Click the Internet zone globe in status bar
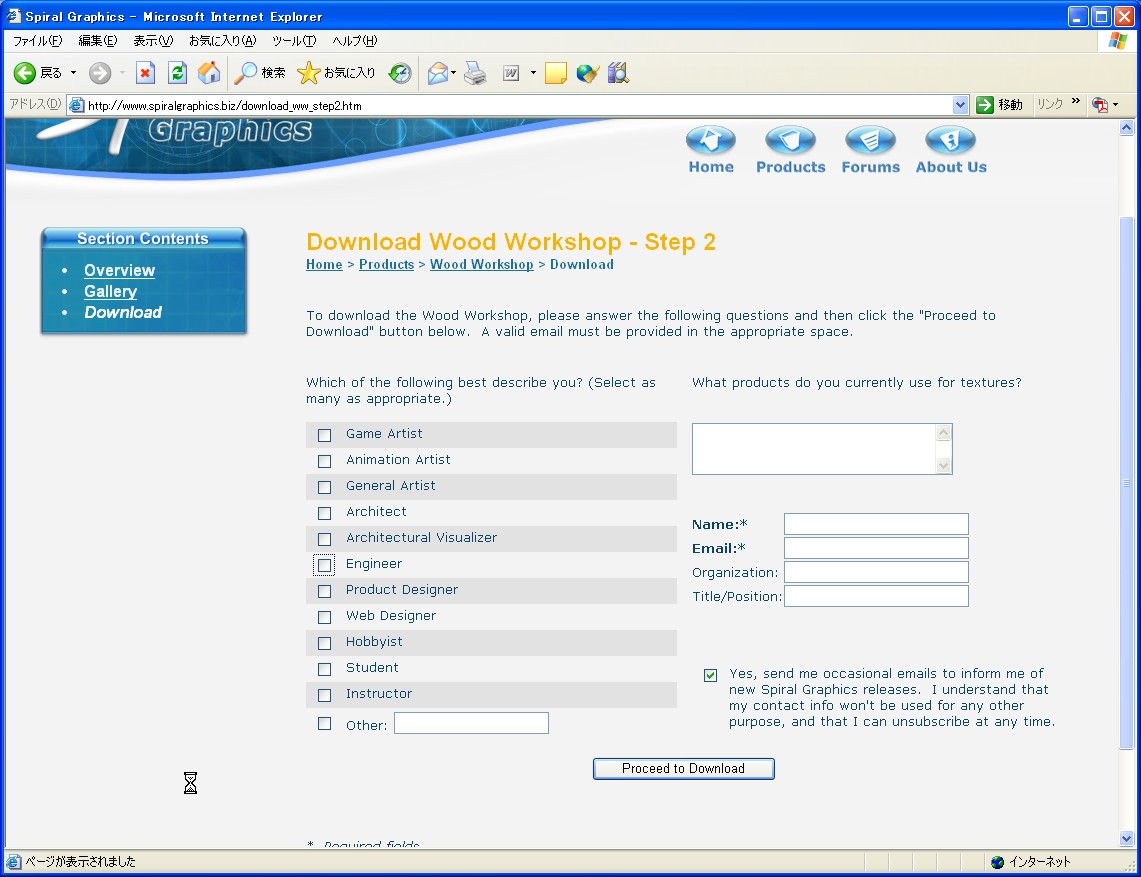This screenshot has width=1141, height=877. (998, 862)
